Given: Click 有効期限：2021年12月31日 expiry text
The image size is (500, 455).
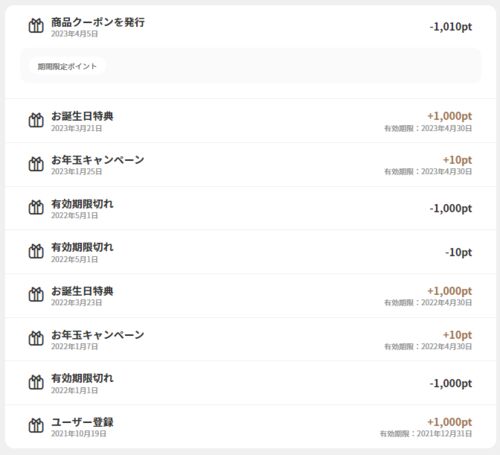Looking at the screenshot, I should (426, 434).
